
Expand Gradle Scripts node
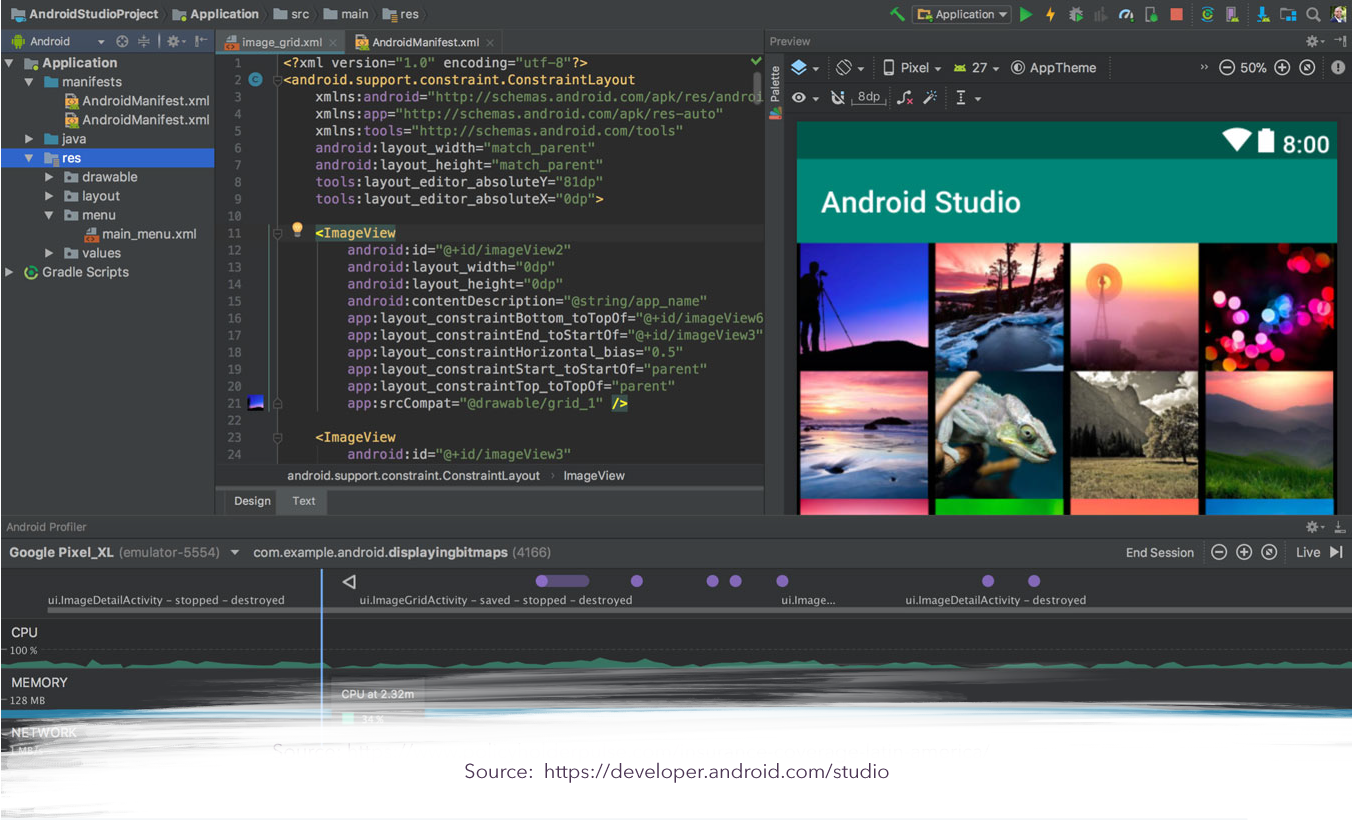tap(10, 272)
